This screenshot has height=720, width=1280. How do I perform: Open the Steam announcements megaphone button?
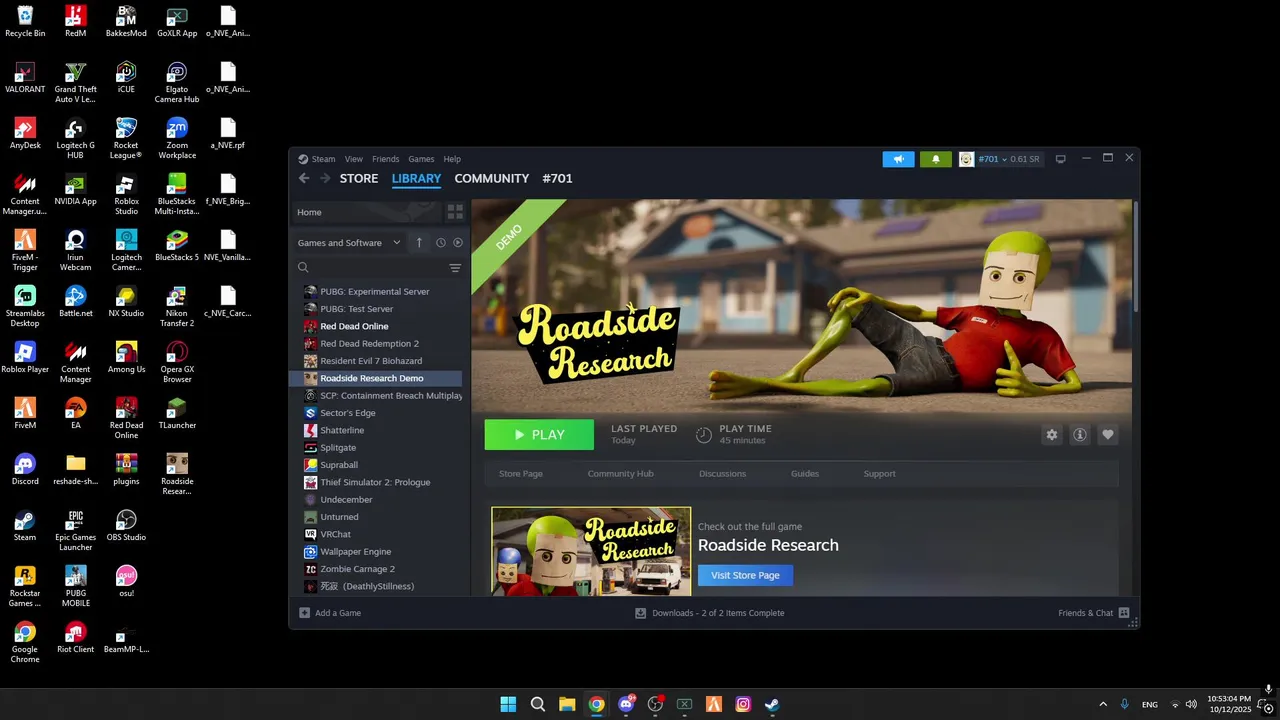898,159
